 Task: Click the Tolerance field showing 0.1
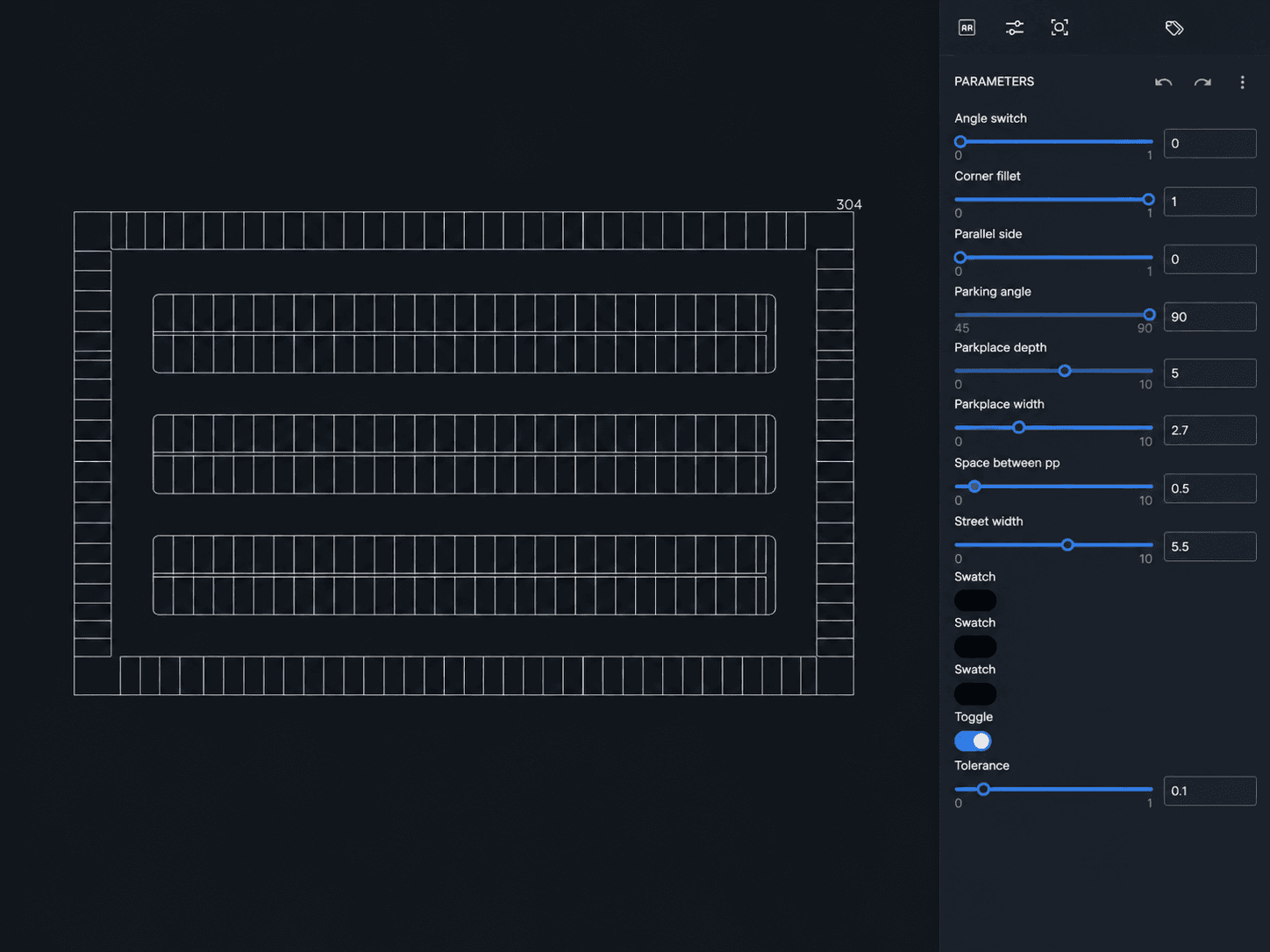[x=1209, y=791]
